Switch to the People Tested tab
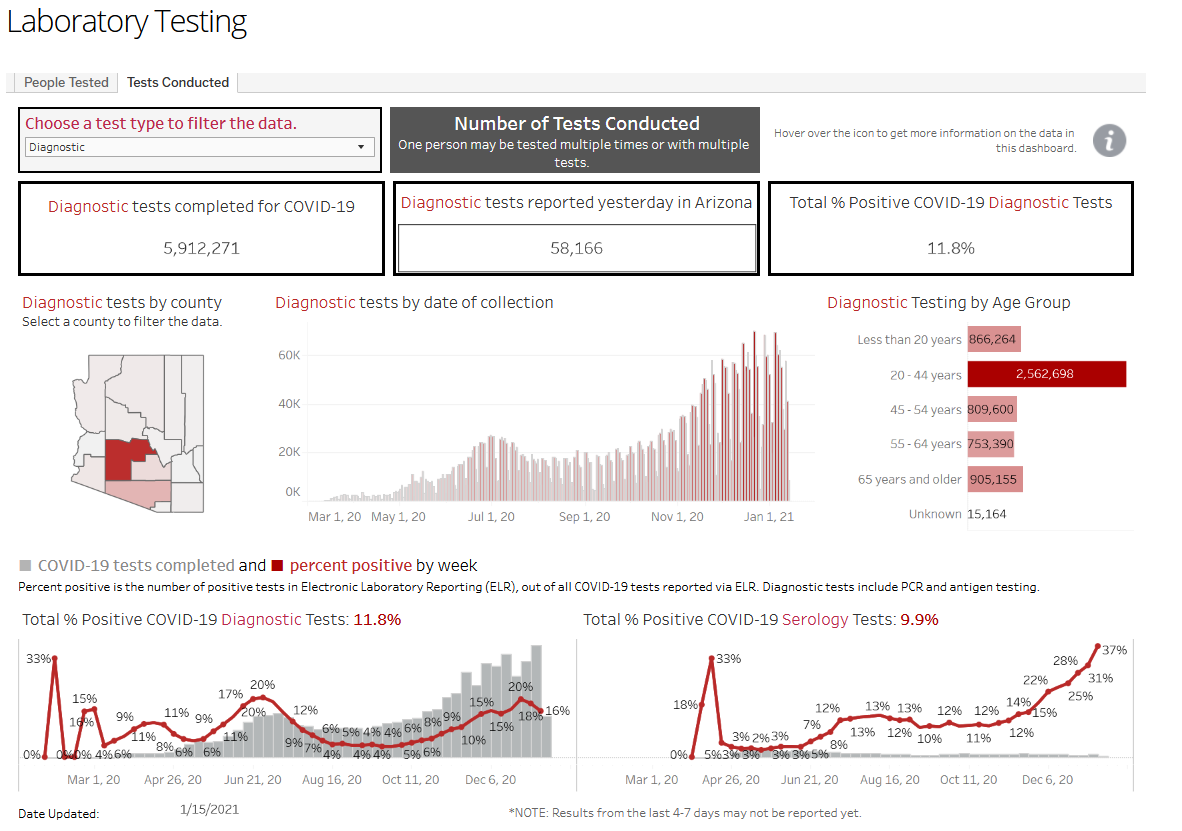Screen dimensions: 1182x831 click(x=66, y=82)
